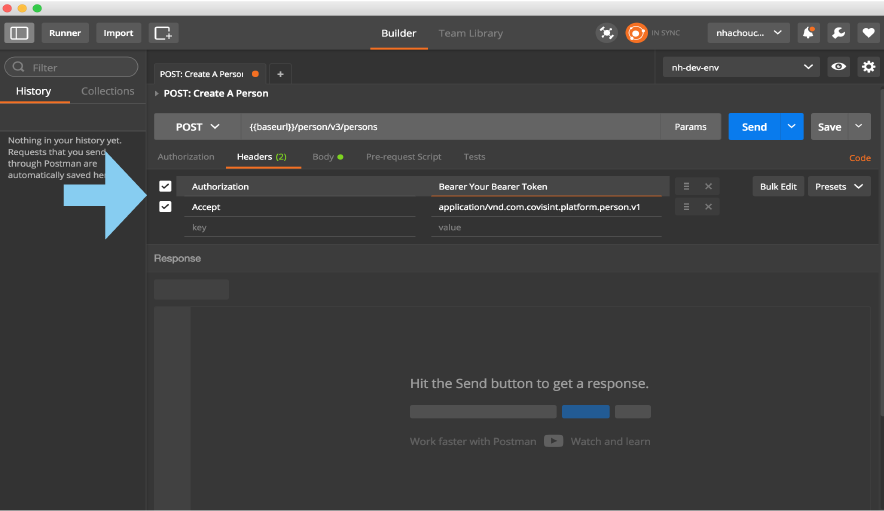Delete the Authorization header row
The width and height of the screenshot is (884, 511).
pyautogui.click(x=708, y=186)
